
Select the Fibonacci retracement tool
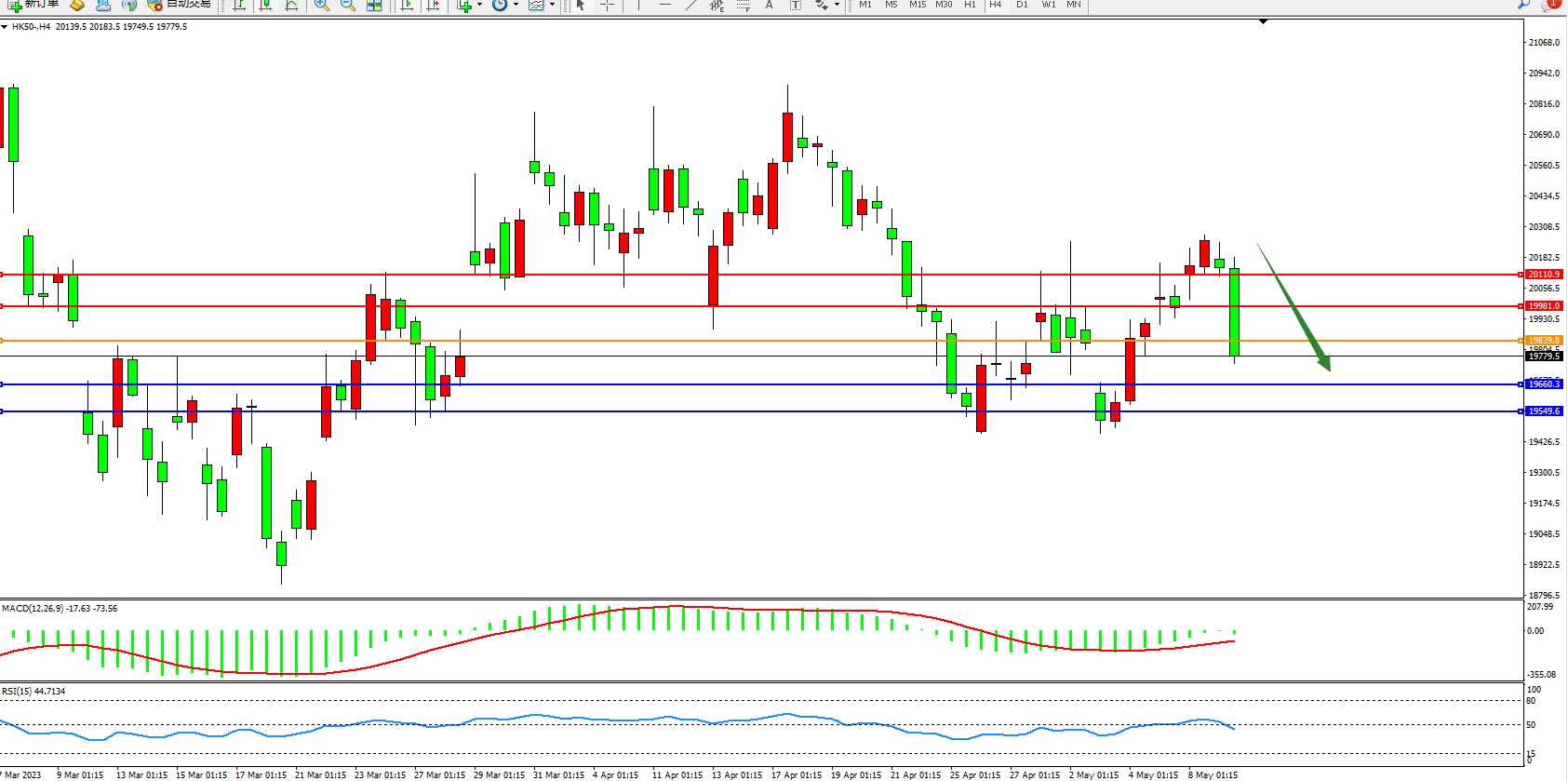pos(743,6)
